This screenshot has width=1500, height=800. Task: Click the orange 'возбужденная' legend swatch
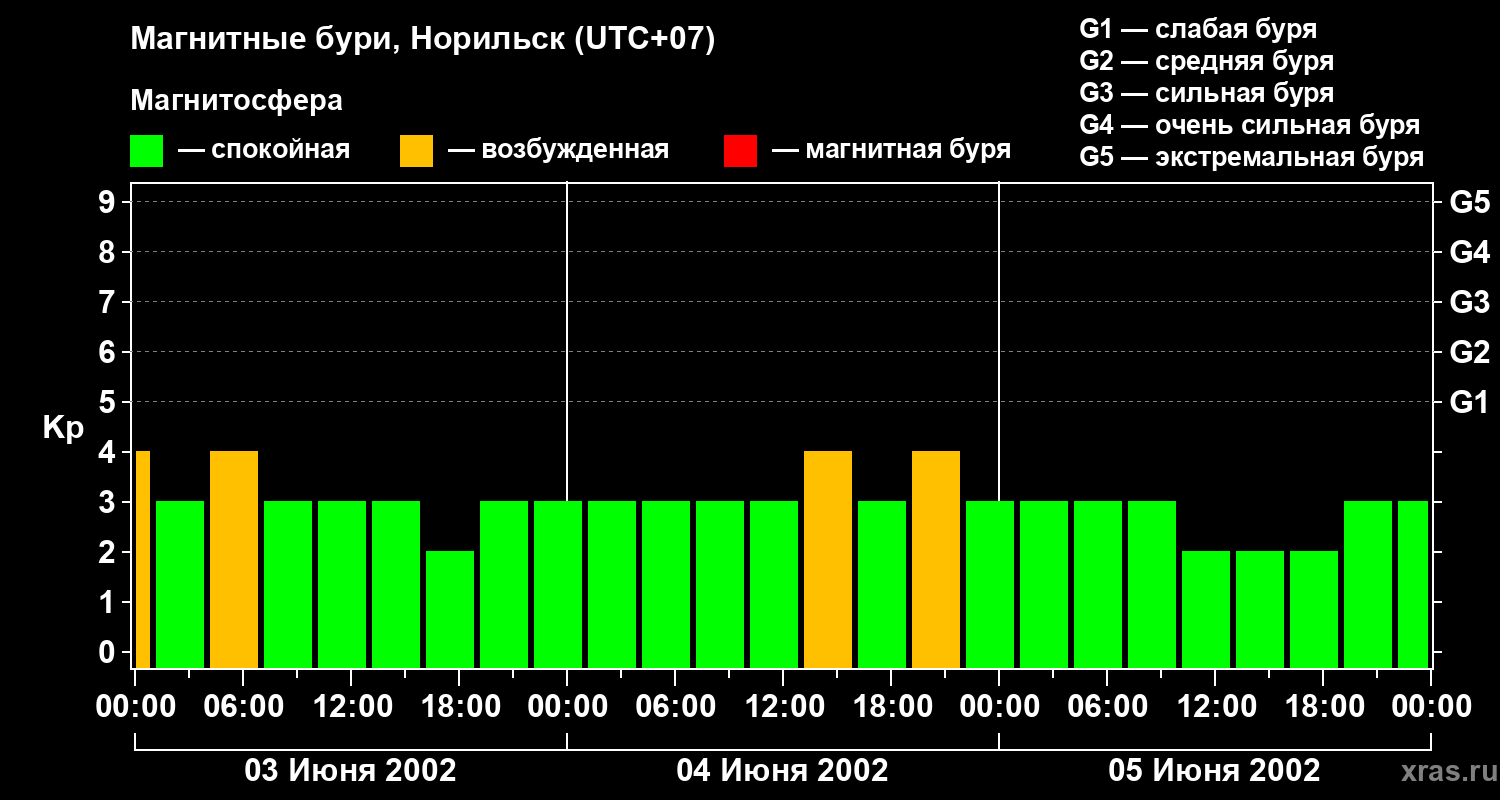pyautogui.click(x=416, y=151)
